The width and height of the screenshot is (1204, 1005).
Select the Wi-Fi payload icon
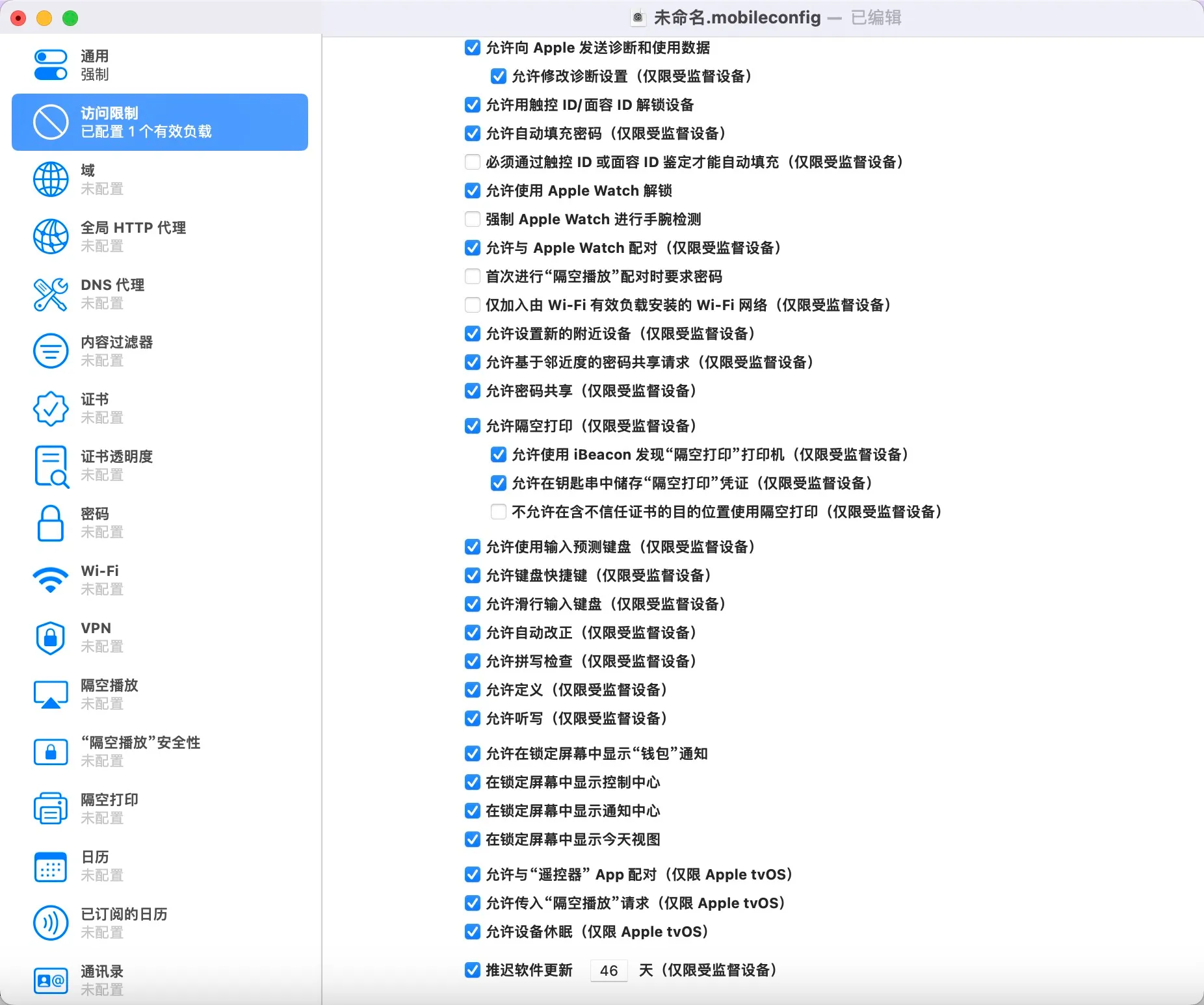click(x=51, y=580)
